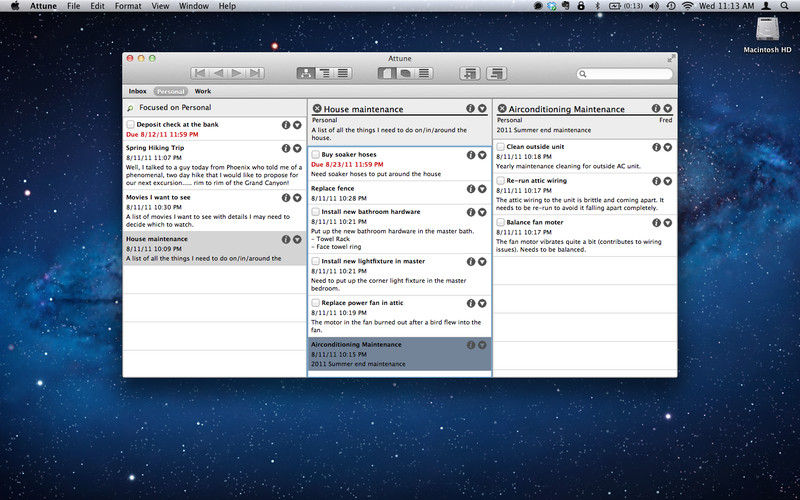This screenshot has width=800, height=500.
Task: Show info for Balance fan moter
Action: point(656,223)
